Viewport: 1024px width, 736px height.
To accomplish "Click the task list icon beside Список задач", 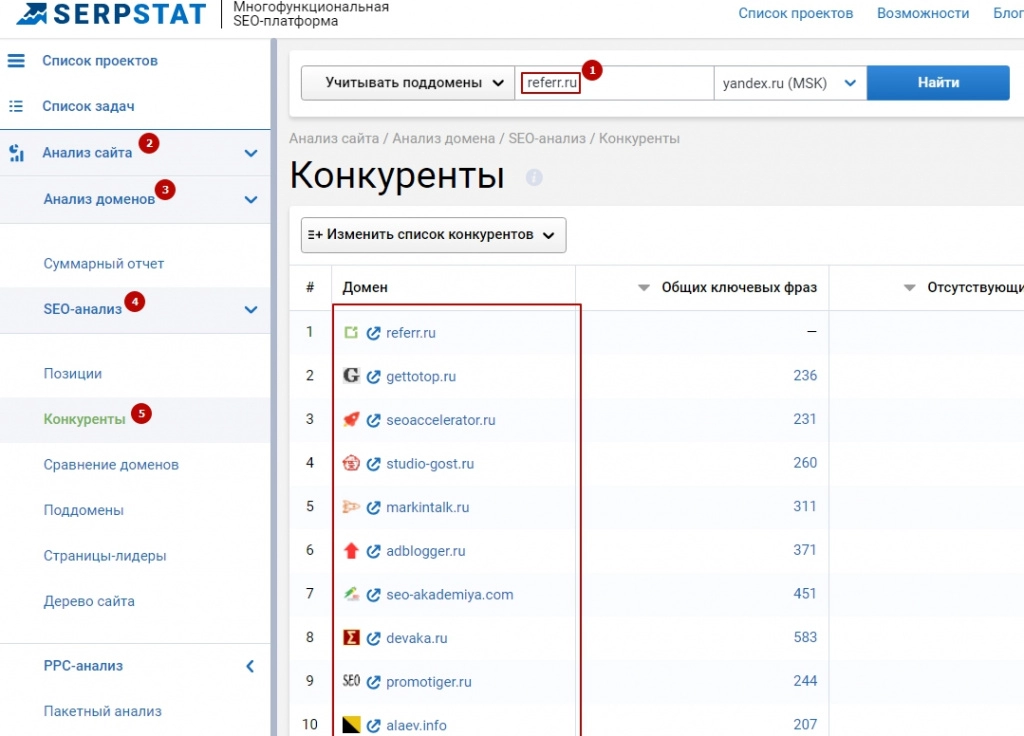I will point(16,106).
